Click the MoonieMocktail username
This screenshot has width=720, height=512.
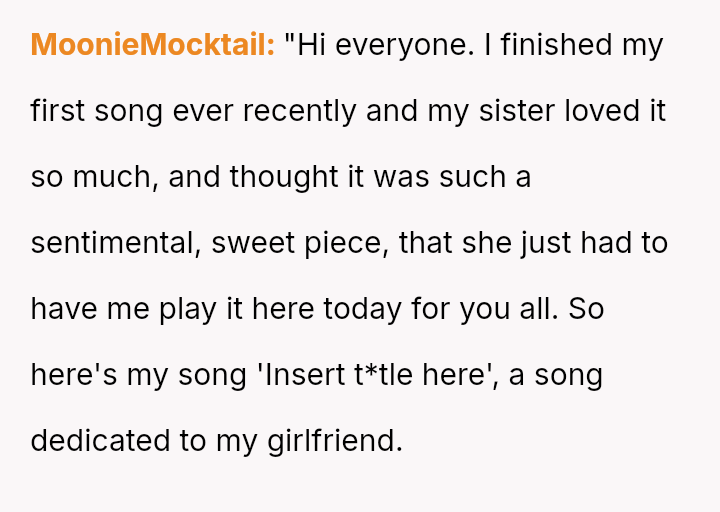pos(152,45)
